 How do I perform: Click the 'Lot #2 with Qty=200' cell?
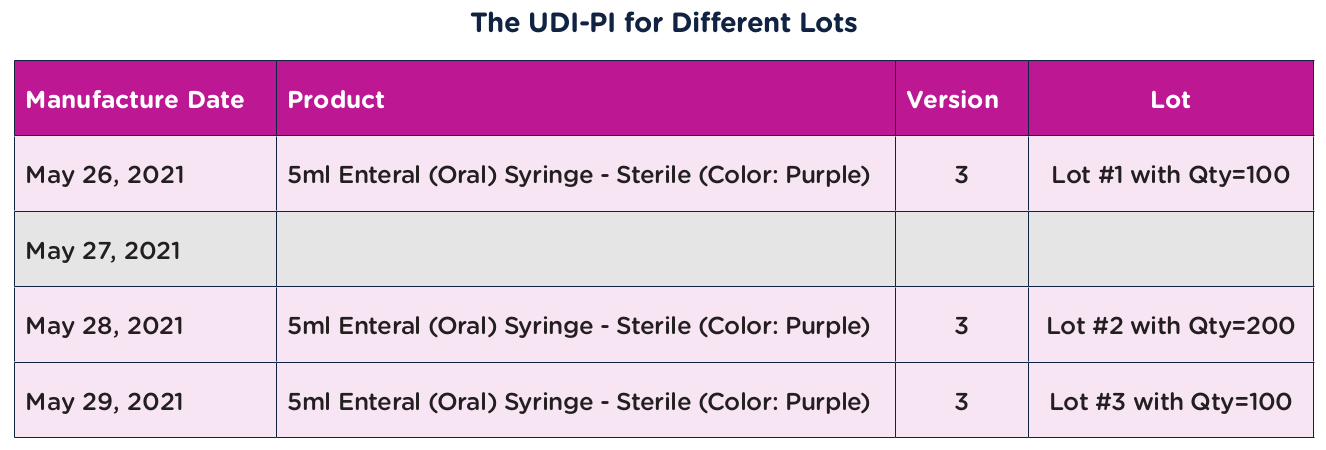(1170, 326)
